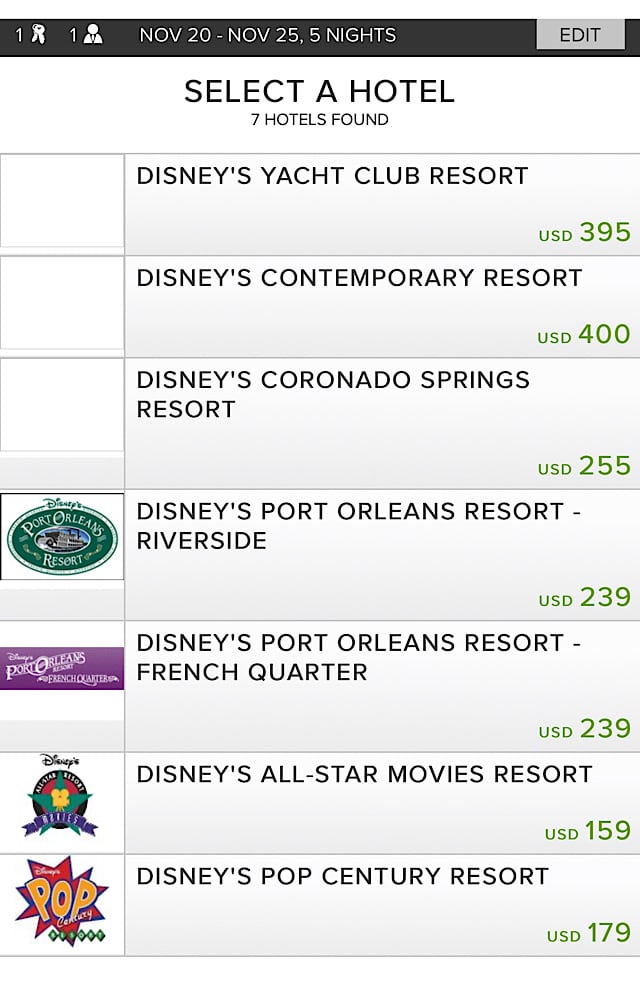Open Disney's Port Orleans Resort - French Quarter
This screenshot has height=1000, width=640.
[382, 686]
